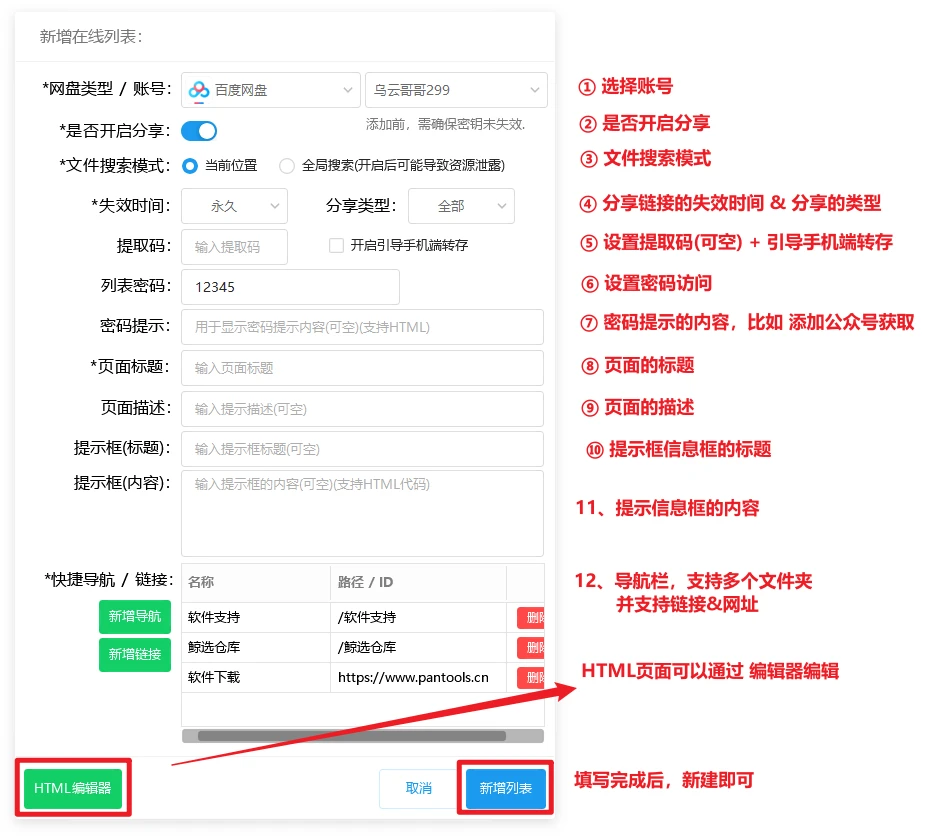Open the 失效时间 永久 dropdown
The width and height of the screenshot is (931, 837).
pos(234,206)
